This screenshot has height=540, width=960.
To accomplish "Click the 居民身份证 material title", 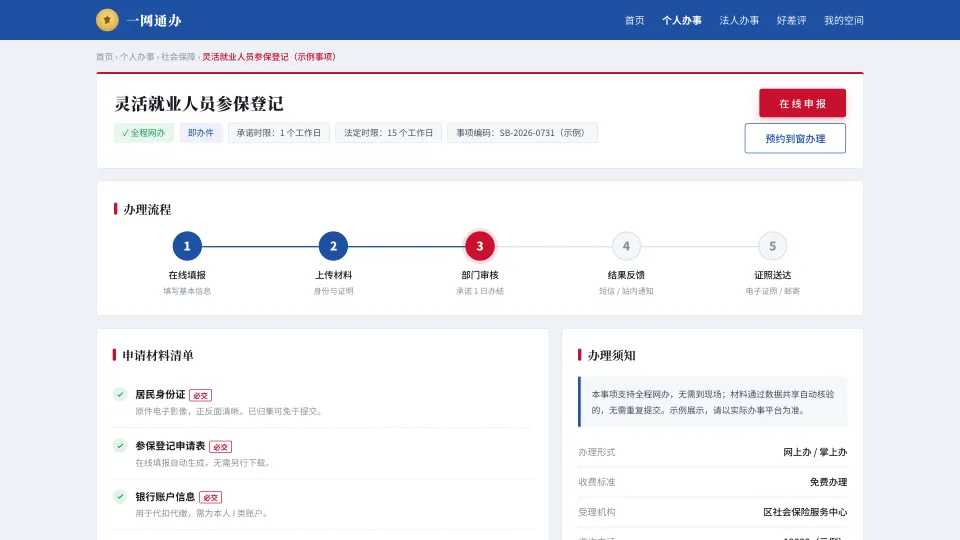I will [160, 394].
